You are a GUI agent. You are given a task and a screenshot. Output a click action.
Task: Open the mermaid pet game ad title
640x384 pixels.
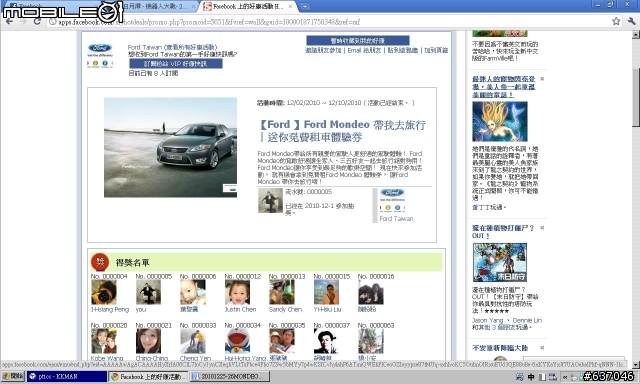point(504,87)
